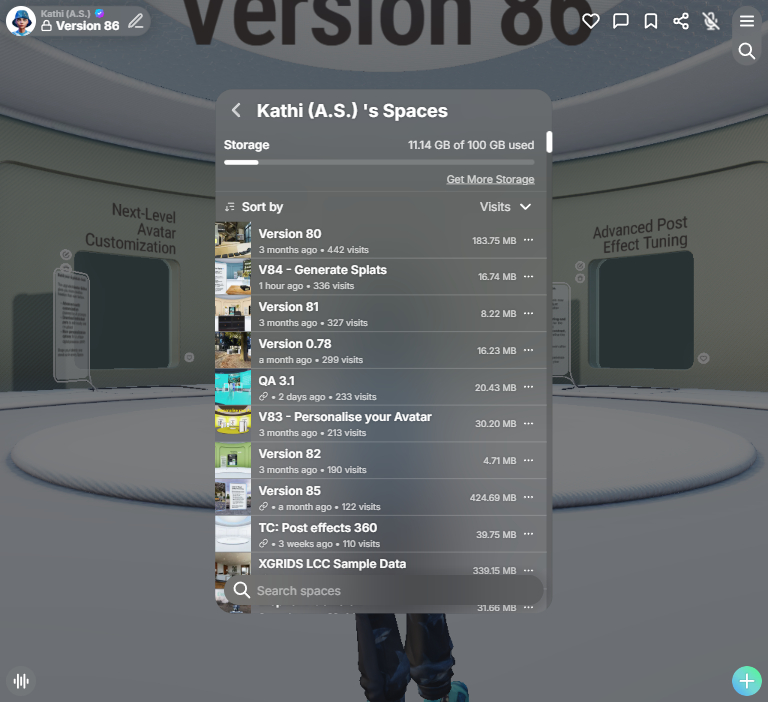Click the Search spaces input field
Screen dimensions: 768x702
coord(390,591)
